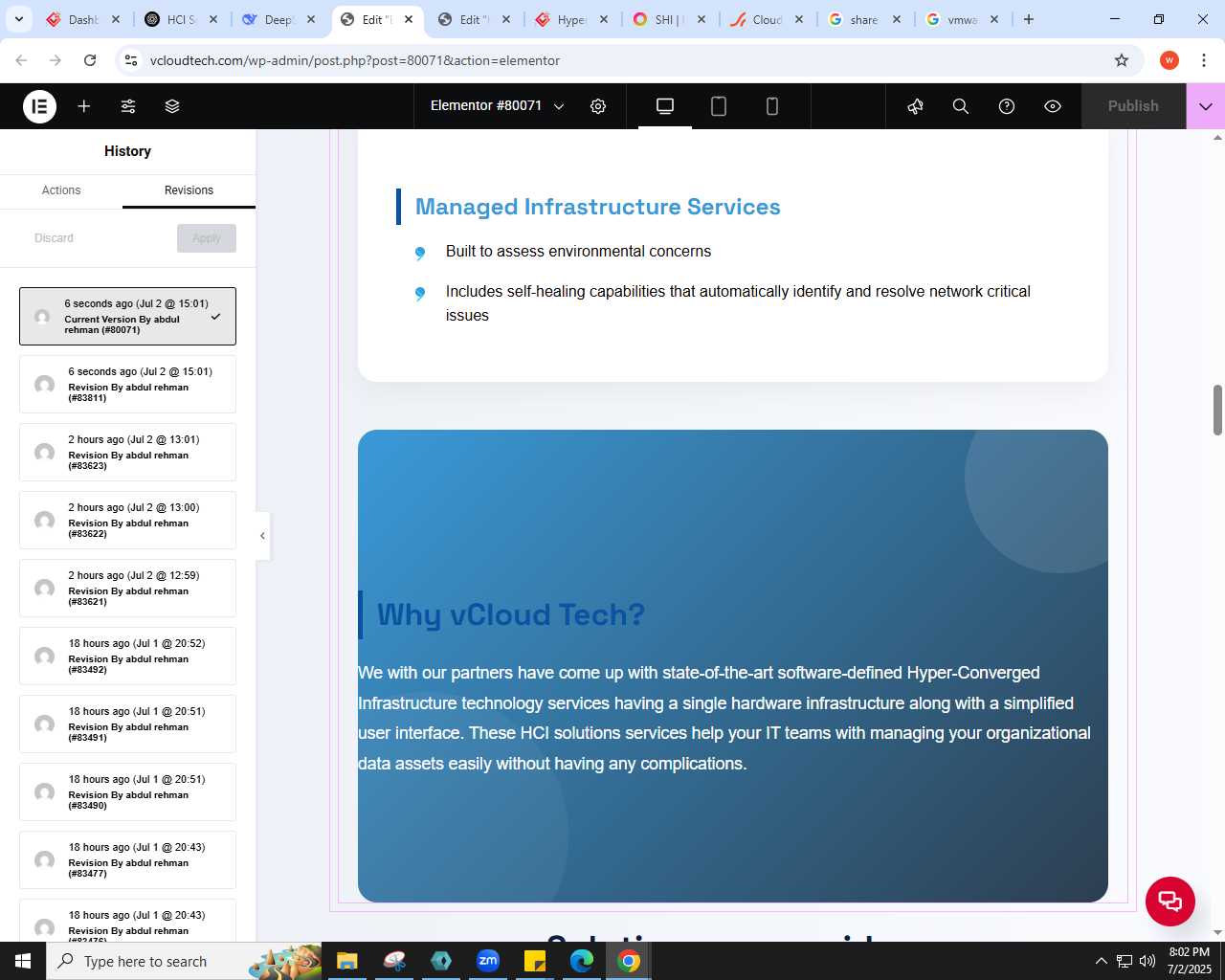
Task: Switch to the Actions tab
Action: [x=61, y=190]
